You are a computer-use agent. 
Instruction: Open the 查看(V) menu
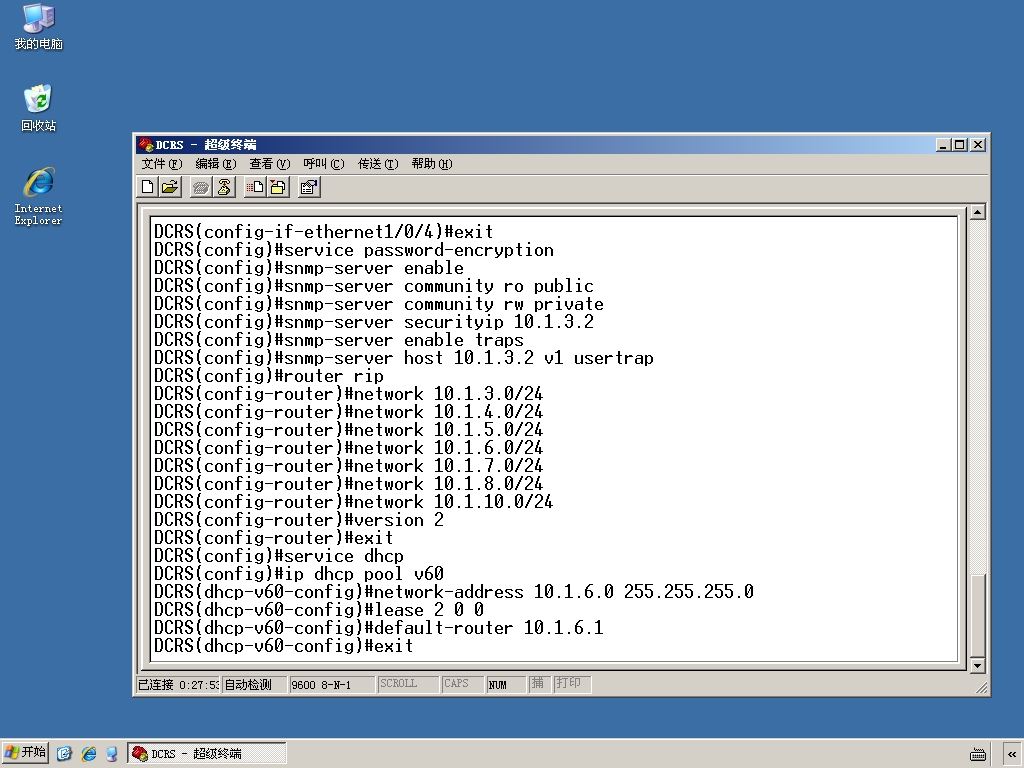pyautogui.click(x=269, y=163)
